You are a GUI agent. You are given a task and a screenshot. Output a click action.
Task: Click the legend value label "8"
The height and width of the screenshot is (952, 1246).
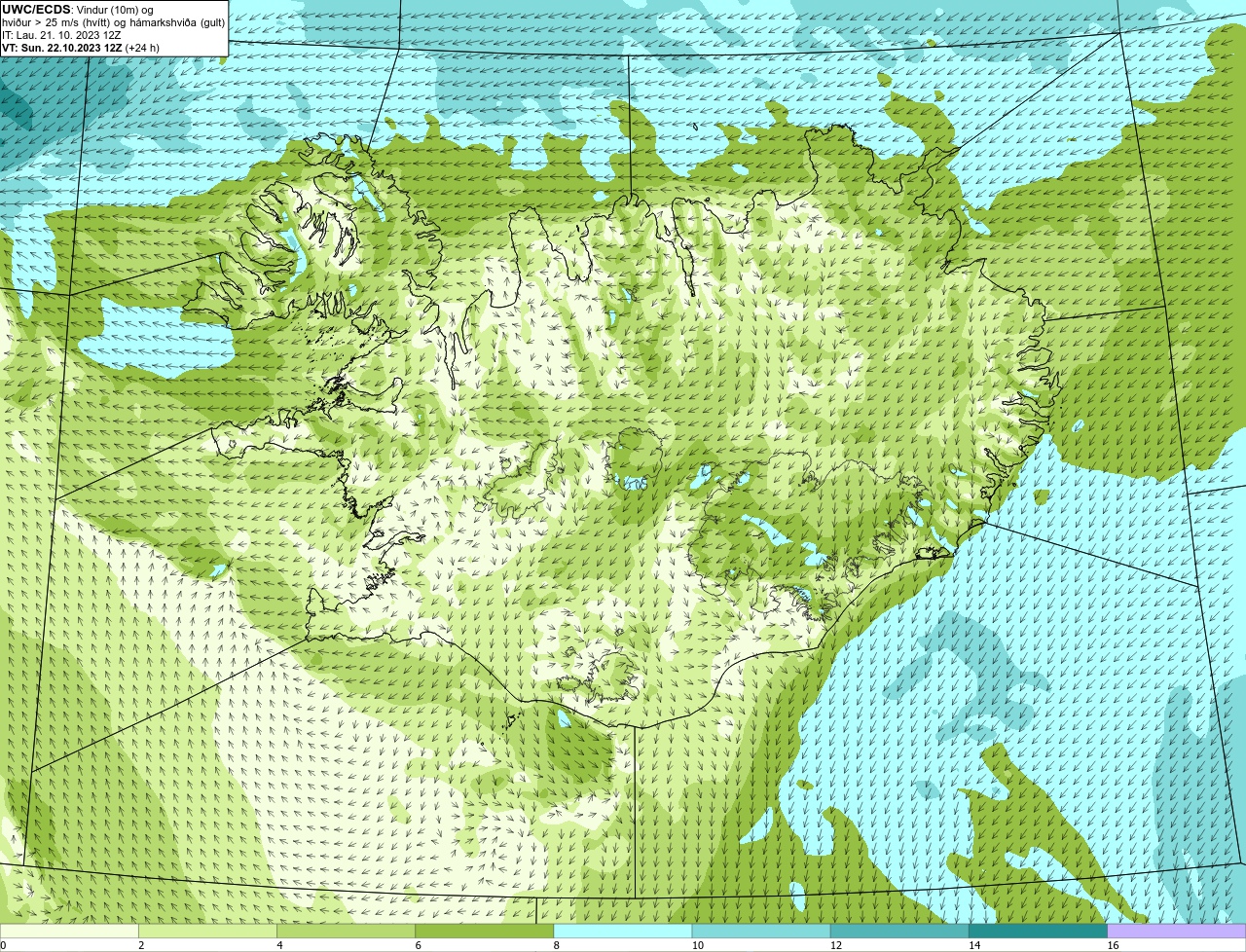coord(557,945)
